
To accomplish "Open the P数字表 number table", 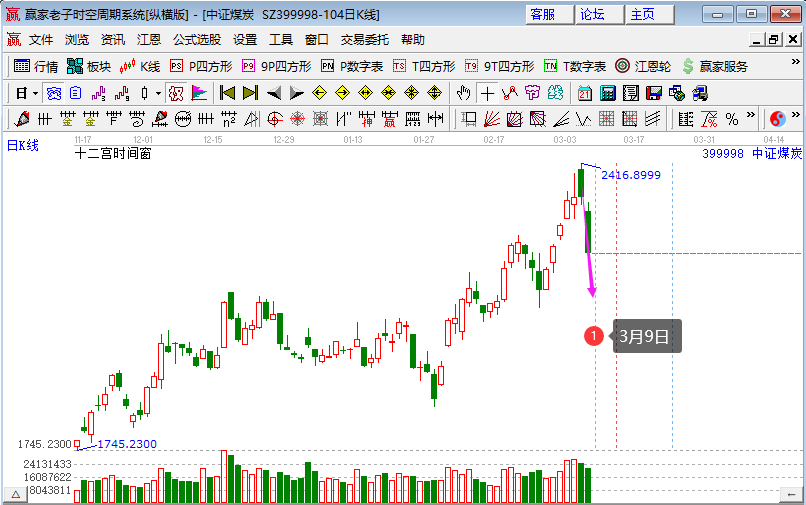I will click(352, 66).
